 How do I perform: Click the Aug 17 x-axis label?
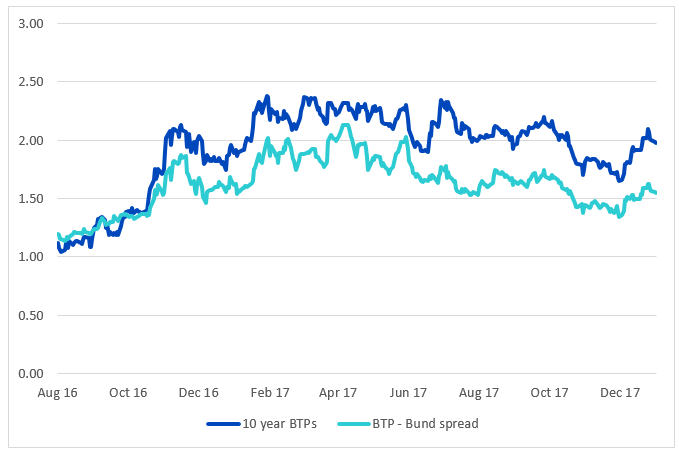tap(479, 393)
